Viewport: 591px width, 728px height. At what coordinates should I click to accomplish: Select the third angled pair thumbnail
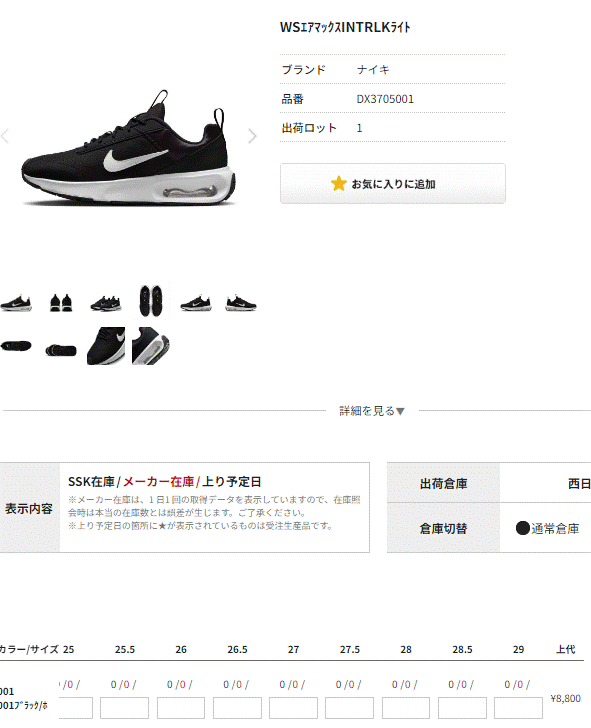click(x=106, y=303)
